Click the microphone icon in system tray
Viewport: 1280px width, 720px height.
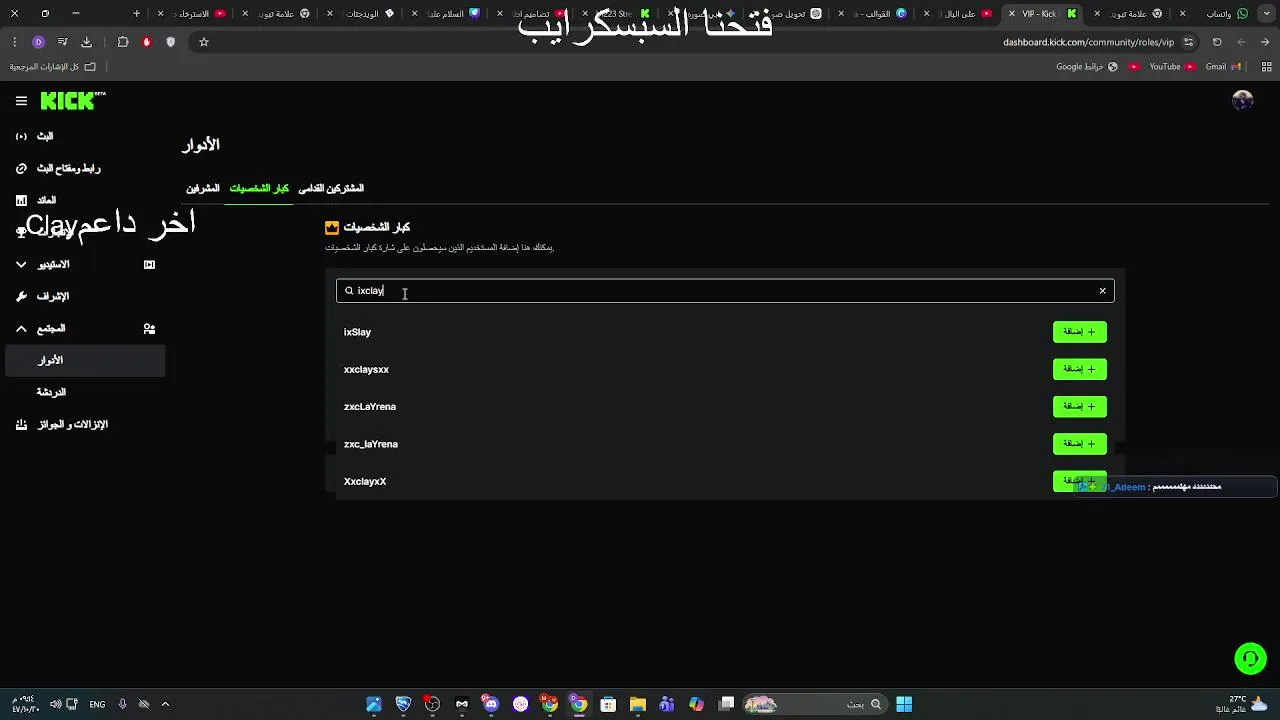click(x=122, y=704)
